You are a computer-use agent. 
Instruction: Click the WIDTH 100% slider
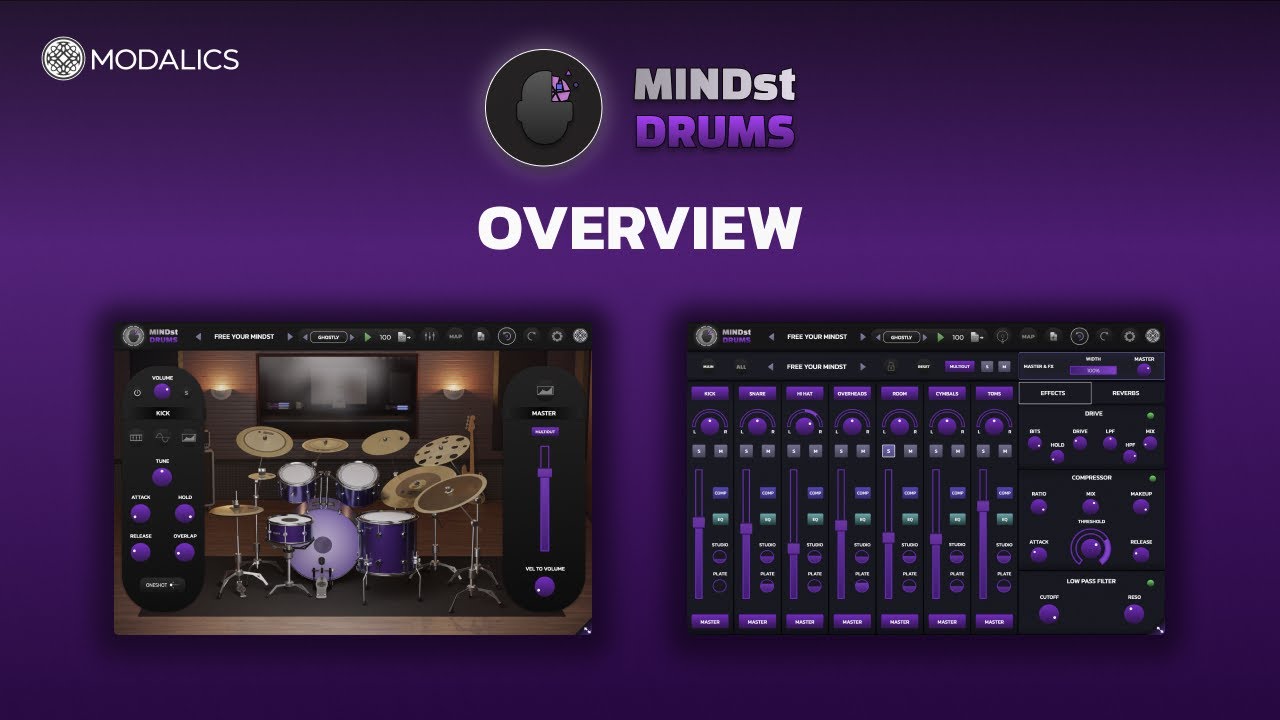click(1093, 370)
